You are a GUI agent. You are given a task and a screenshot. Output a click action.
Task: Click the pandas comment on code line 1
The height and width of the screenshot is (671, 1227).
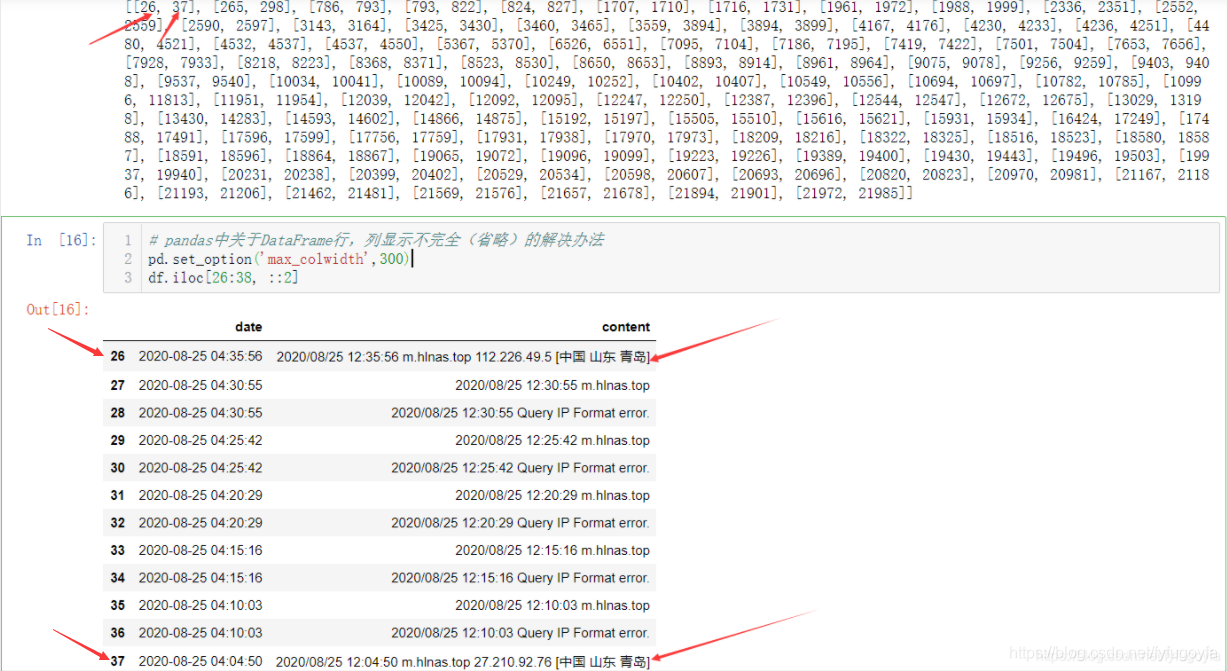tap(376, 240)
